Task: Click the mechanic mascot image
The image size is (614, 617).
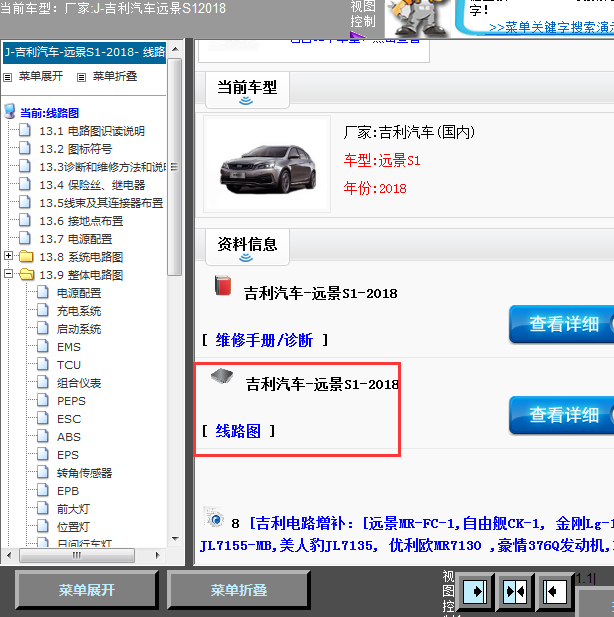Action: click(418, 19)
